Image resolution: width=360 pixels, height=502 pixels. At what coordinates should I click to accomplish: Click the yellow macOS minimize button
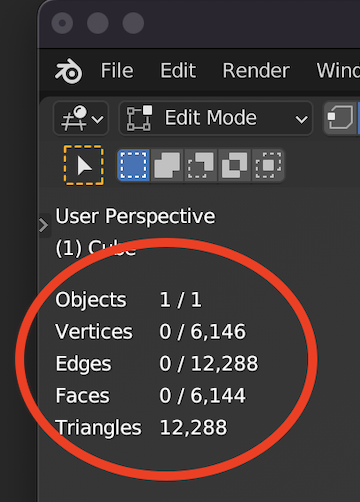98,23
